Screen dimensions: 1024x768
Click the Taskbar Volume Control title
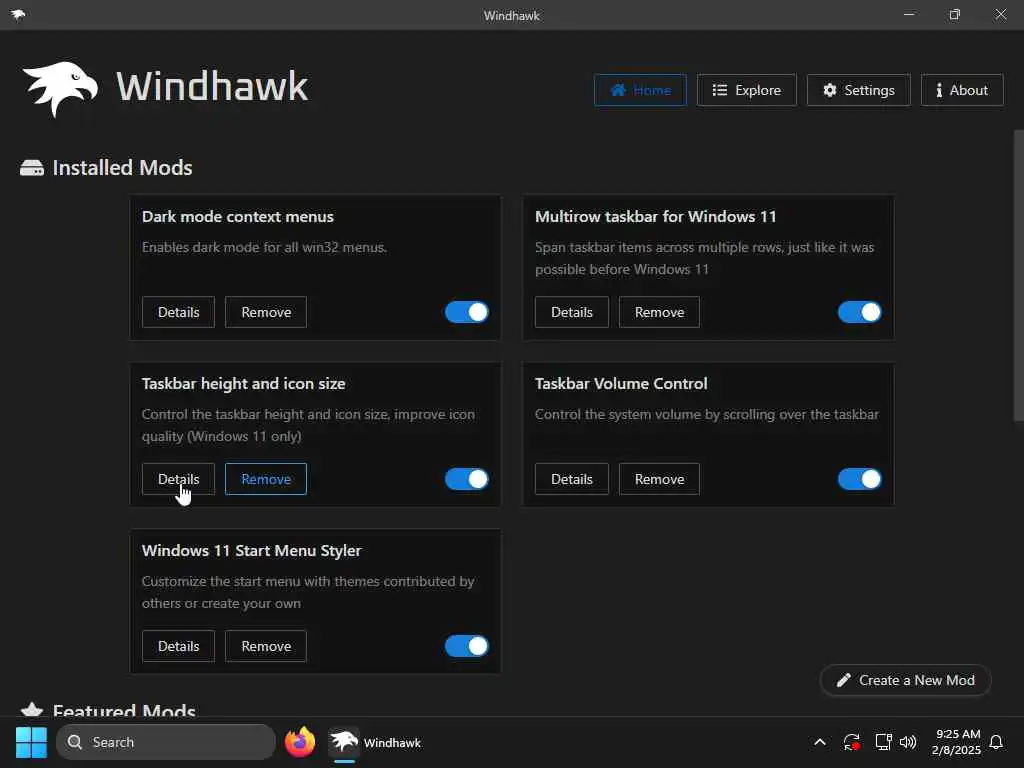pyautogui.click(x=621, y=384)
